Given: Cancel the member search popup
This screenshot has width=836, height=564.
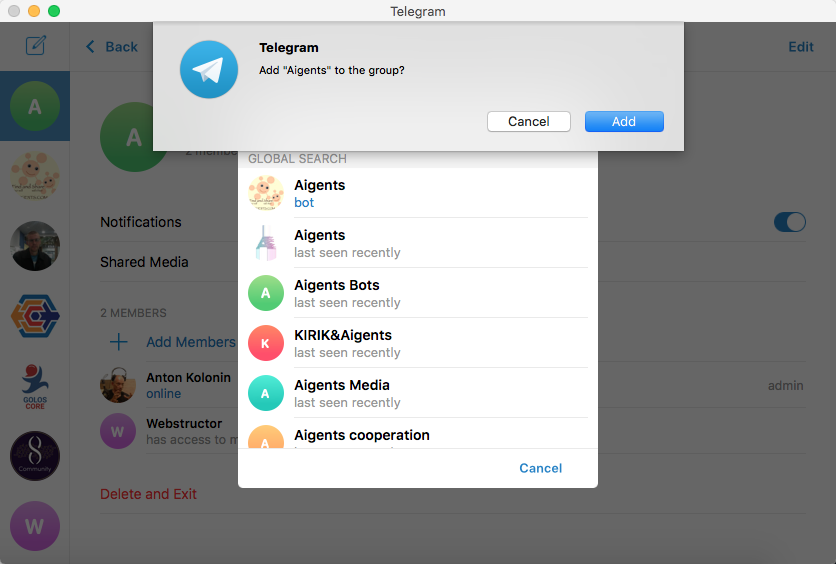Looking at the screenshot, I should pyautogui.click(x=540, y=468).
